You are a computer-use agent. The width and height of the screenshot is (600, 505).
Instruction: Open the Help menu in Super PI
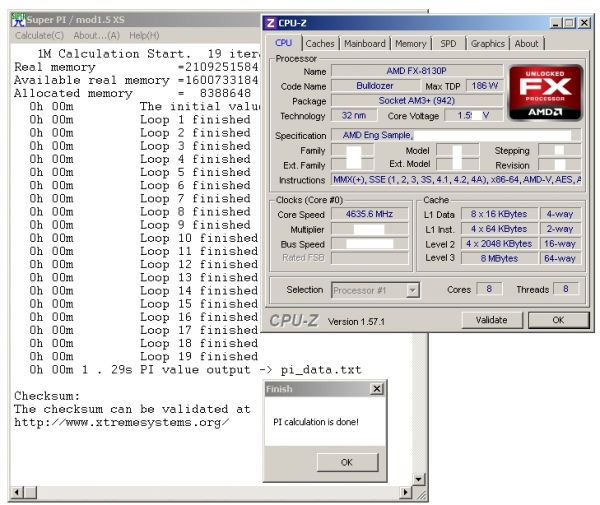[144, 35]
